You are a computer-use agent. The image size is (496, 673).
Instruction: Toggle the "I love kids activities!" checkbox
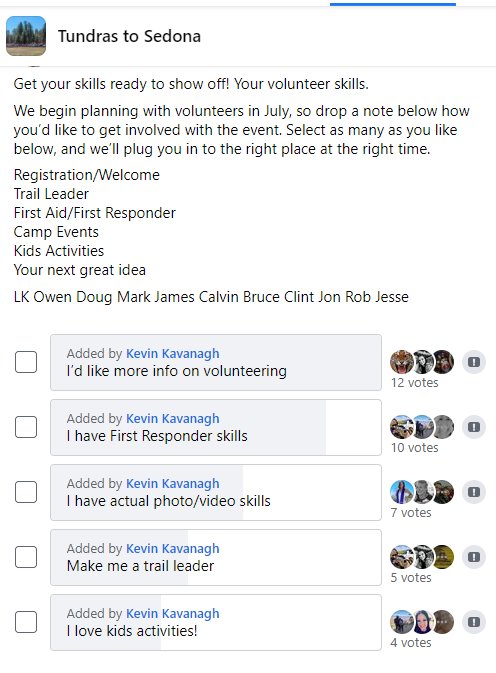[26, 622]
